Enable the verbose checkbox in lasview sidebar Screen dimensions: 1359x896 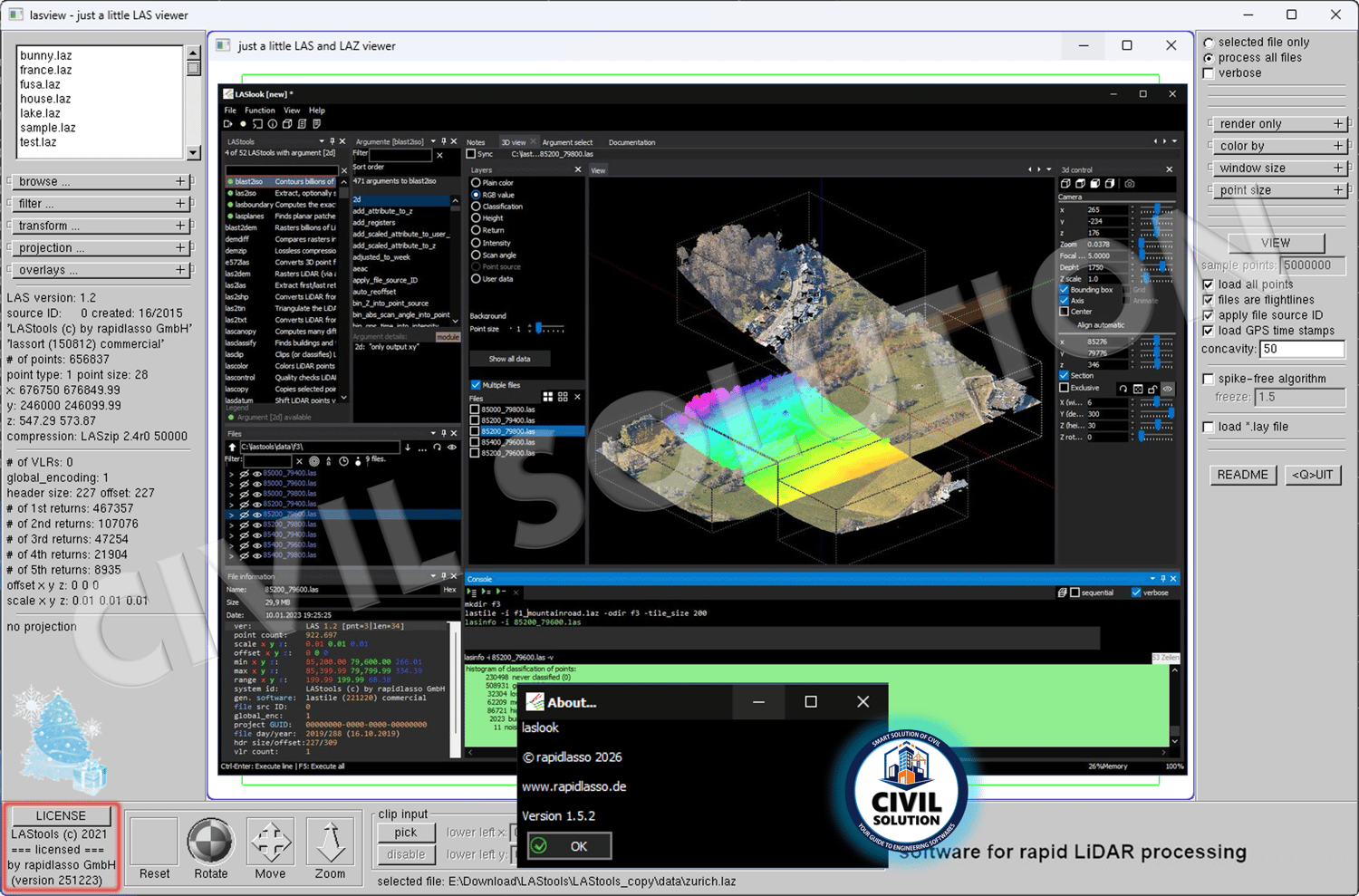pos(1209,73)
